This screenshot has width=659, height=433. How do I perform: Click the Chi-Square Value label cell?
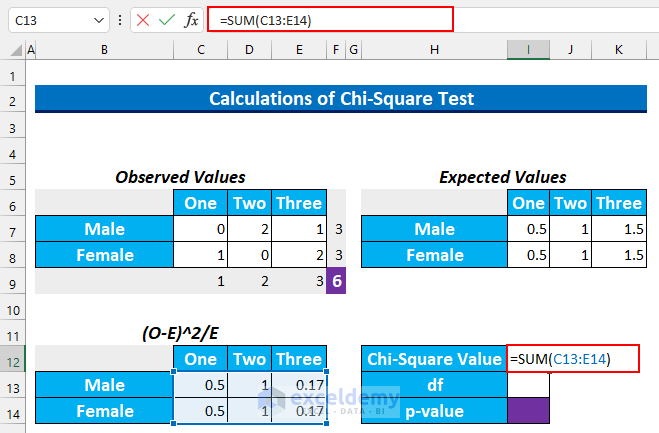434,359
